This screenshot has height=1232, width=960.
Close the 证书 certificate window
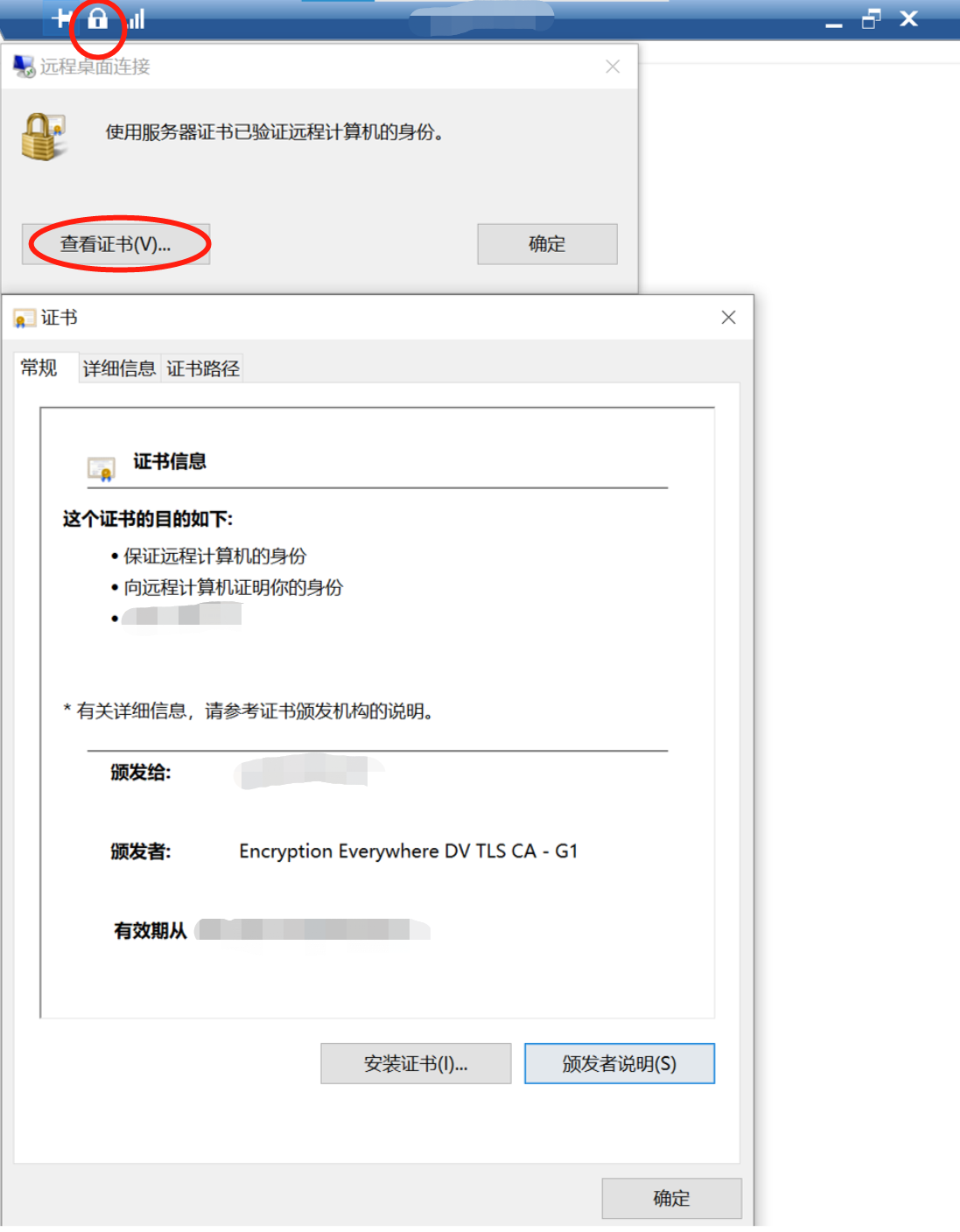[728, 318]
